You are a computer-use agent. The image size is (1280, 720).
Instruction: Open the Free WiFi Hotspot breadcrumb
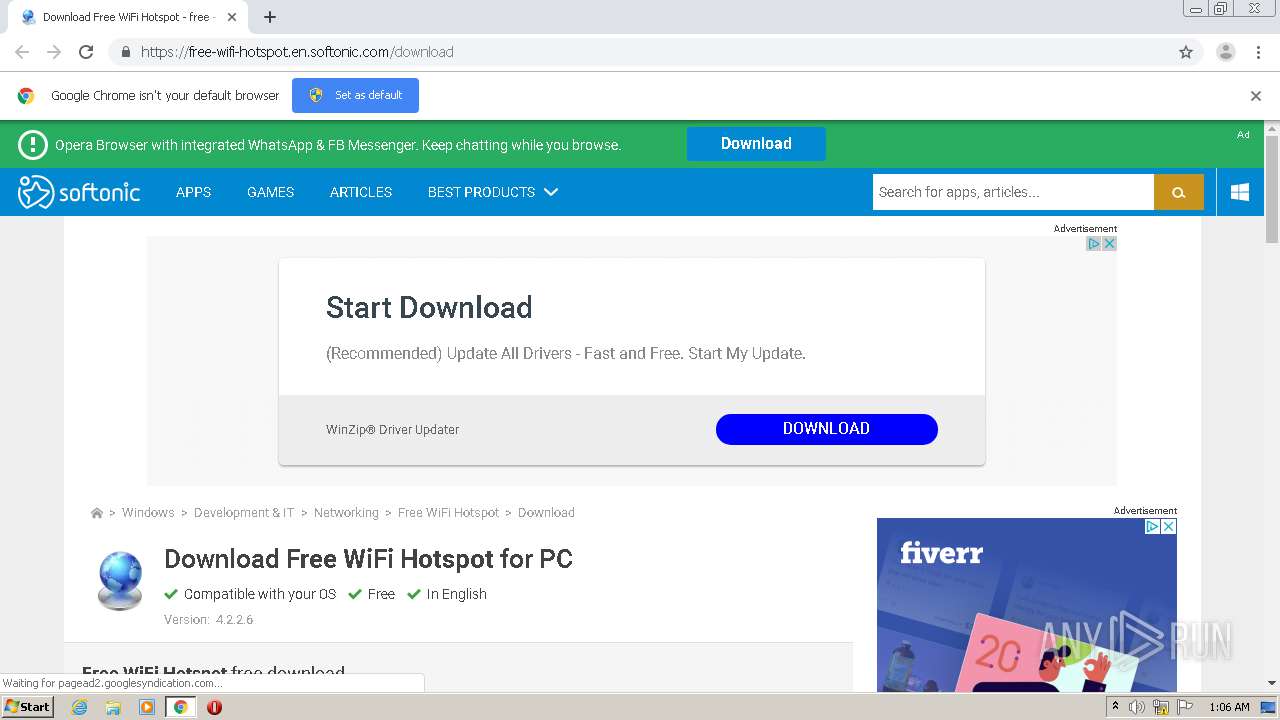448,513
